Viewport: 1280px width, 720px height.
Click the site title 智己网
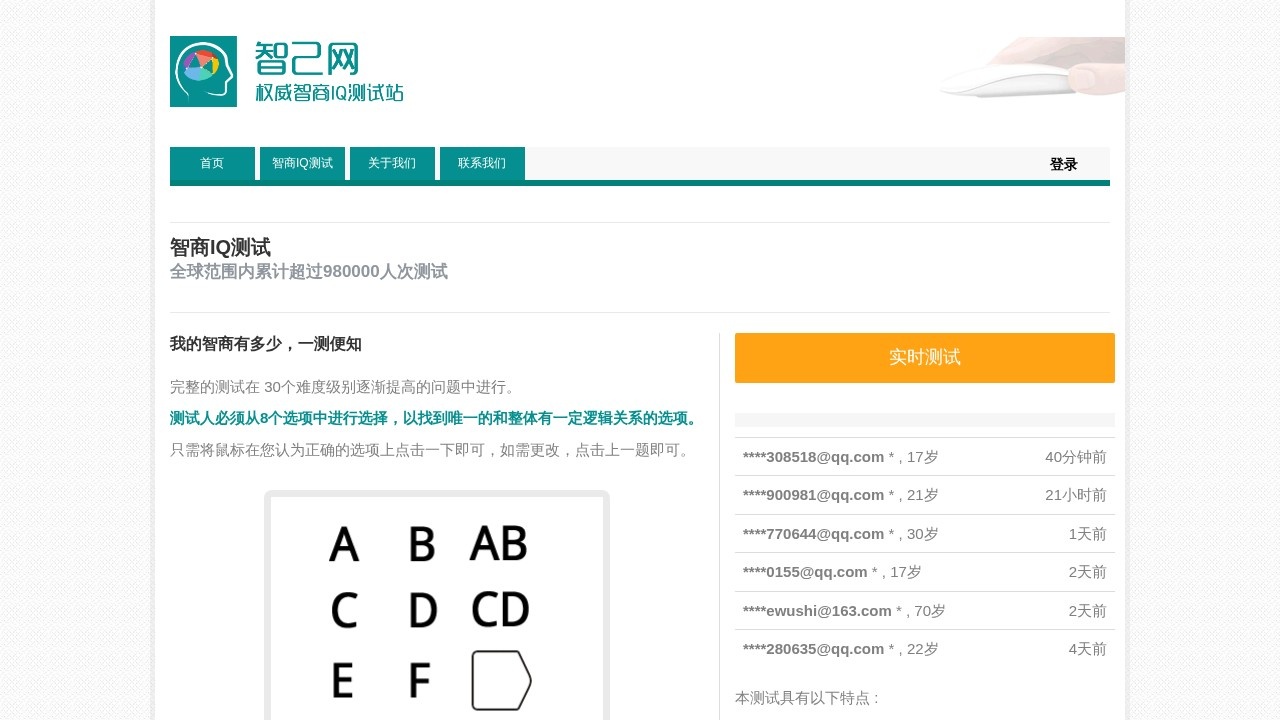305,60
